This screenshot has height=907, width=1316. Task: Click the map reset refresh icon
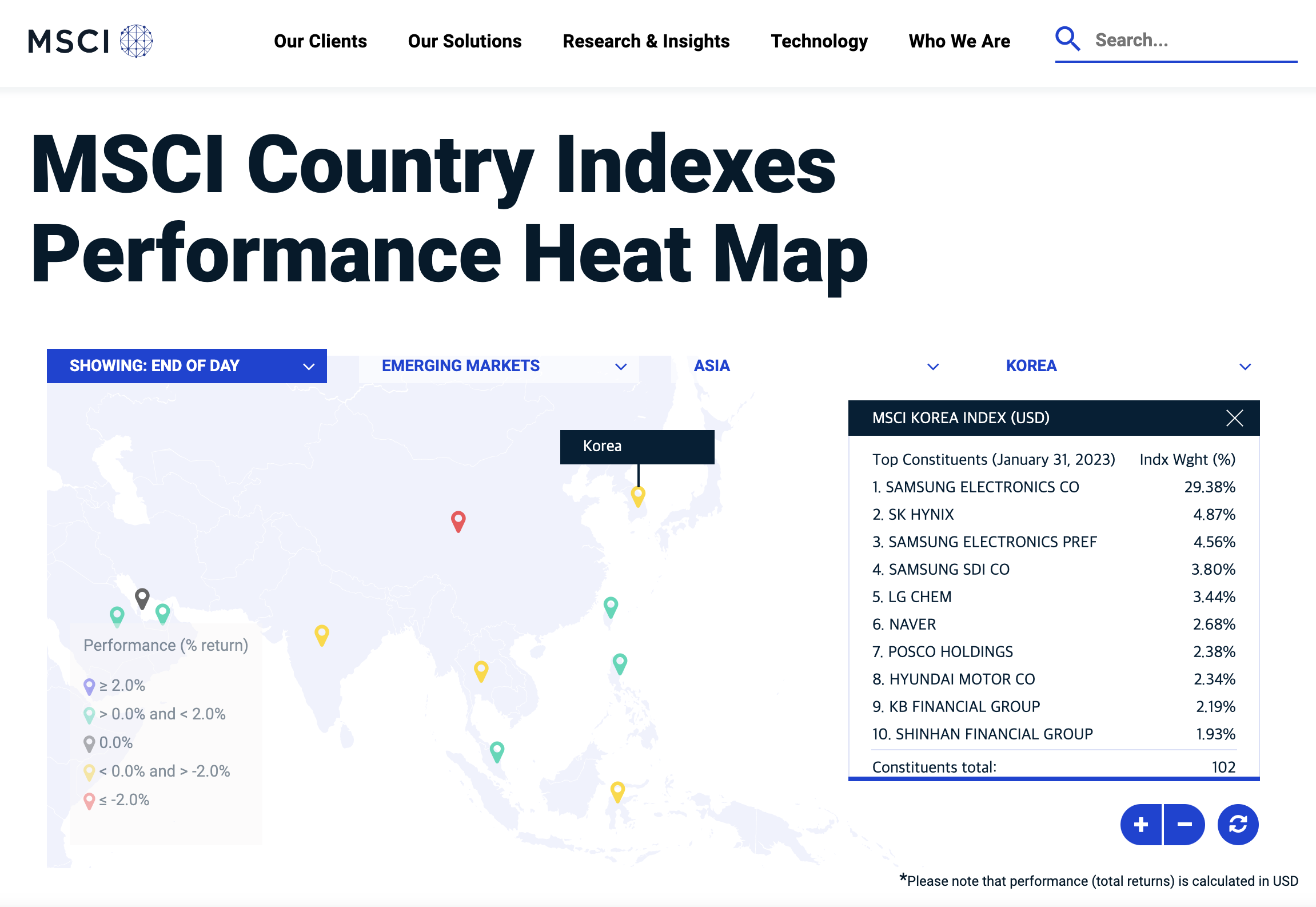1238,824
